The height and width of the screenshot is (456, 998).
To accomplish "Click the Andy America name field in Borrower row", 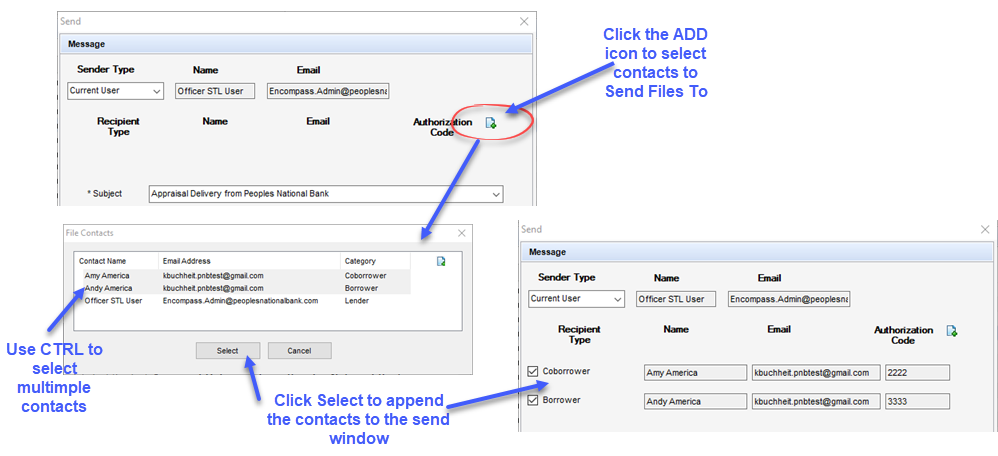I will click(x=694, y=402).
